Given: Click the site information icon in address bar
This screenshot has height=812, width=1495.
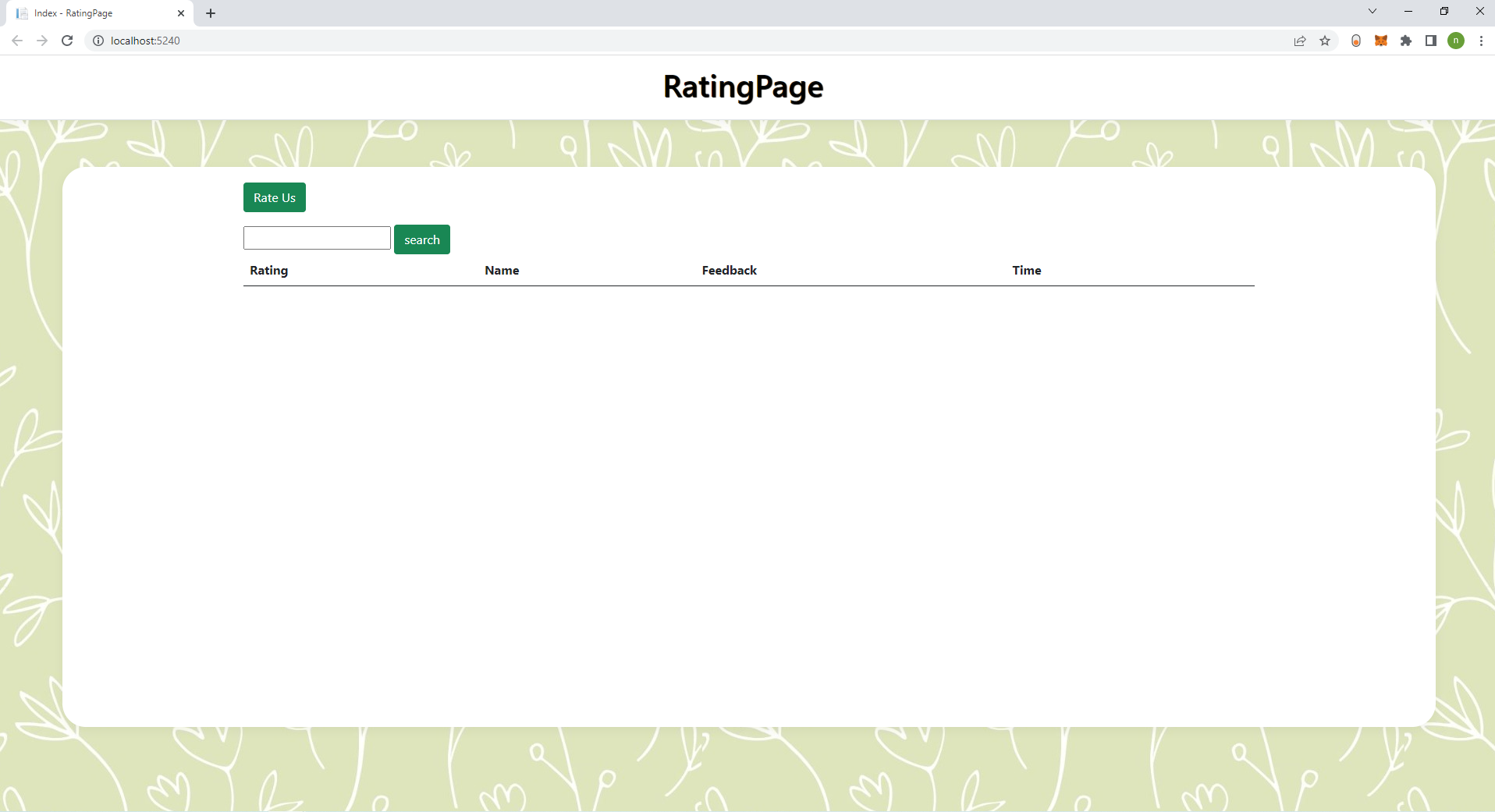Looking at the screenshot, I should 98,41.
